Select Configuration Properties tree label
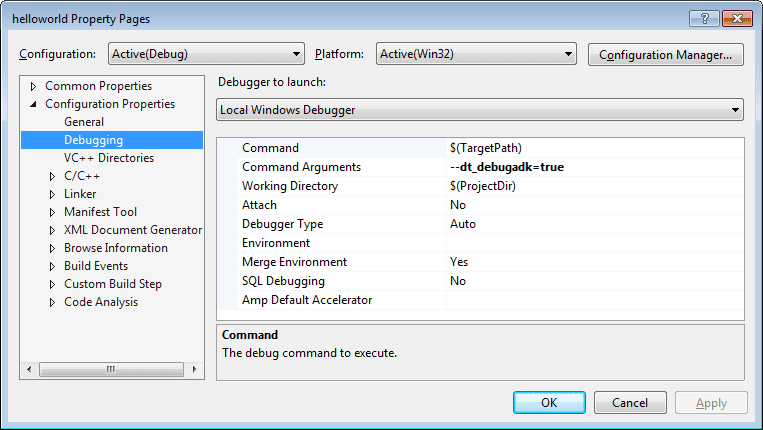Viewport: 763px width, 430px height. click(109, 104)
